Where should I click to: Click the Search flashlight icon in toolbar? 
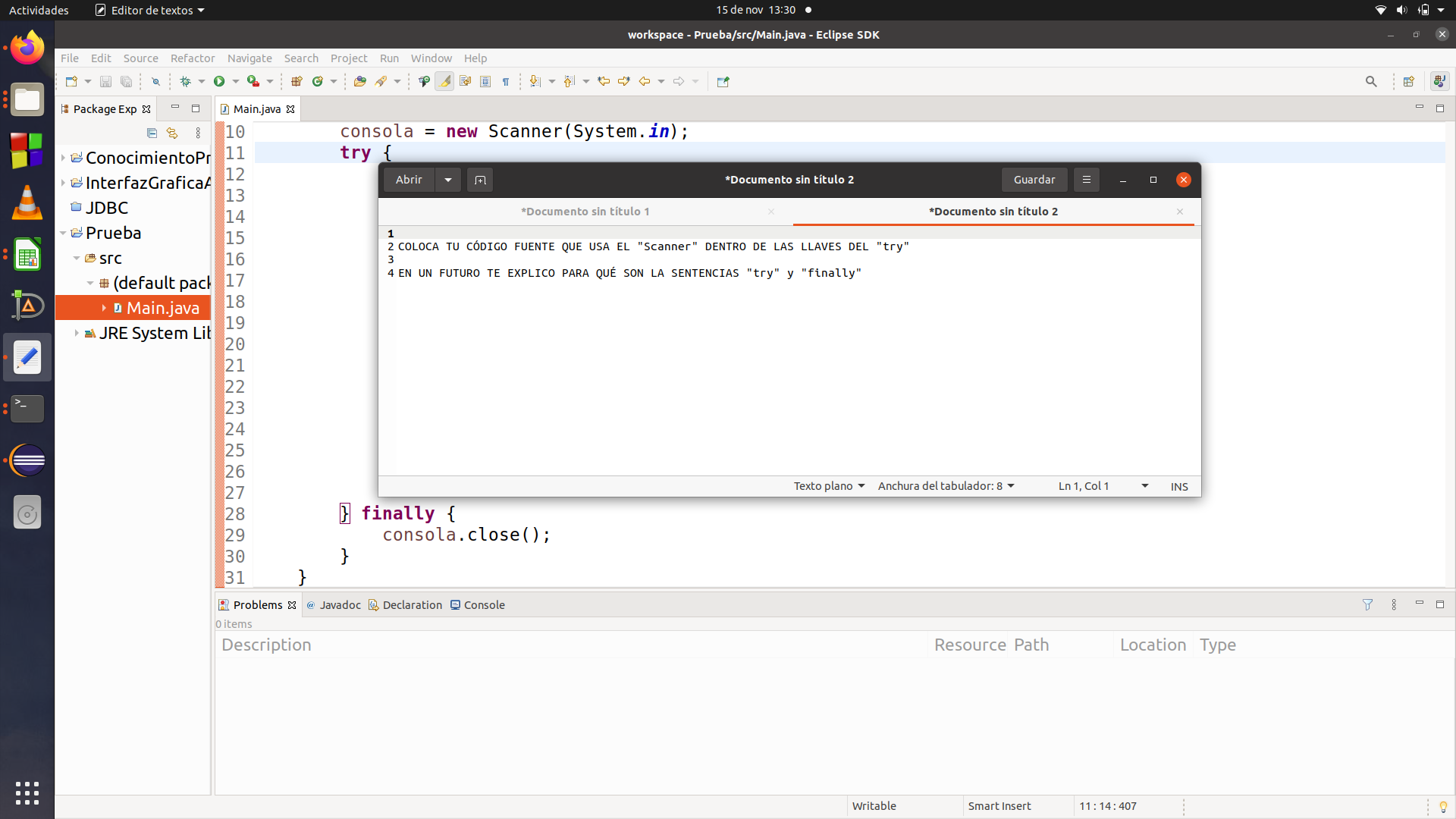tap(381, 82)
